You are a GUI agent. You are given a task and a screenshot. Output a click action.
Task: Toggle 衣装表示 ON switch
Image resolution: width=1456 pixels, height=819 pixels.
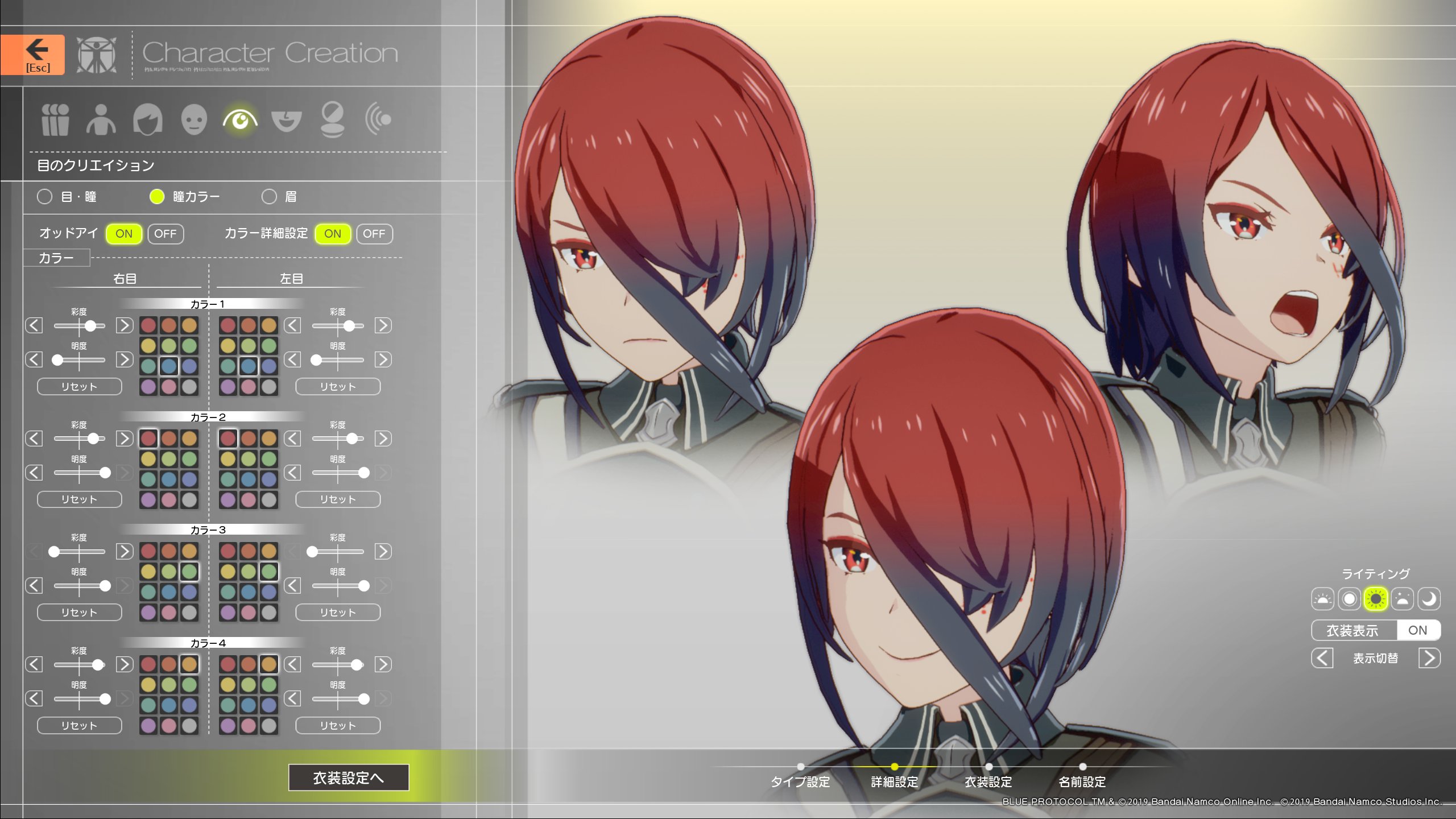click(x=1417, y=630)
